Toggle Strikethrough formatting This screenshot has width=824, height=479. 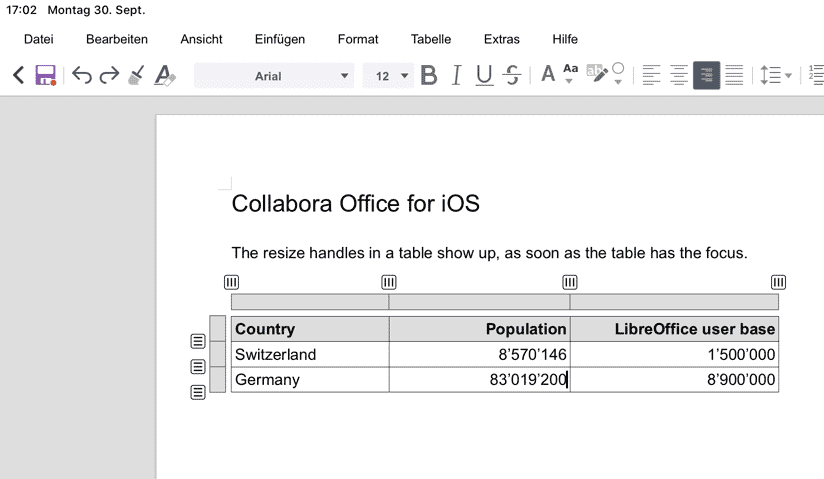512,76
